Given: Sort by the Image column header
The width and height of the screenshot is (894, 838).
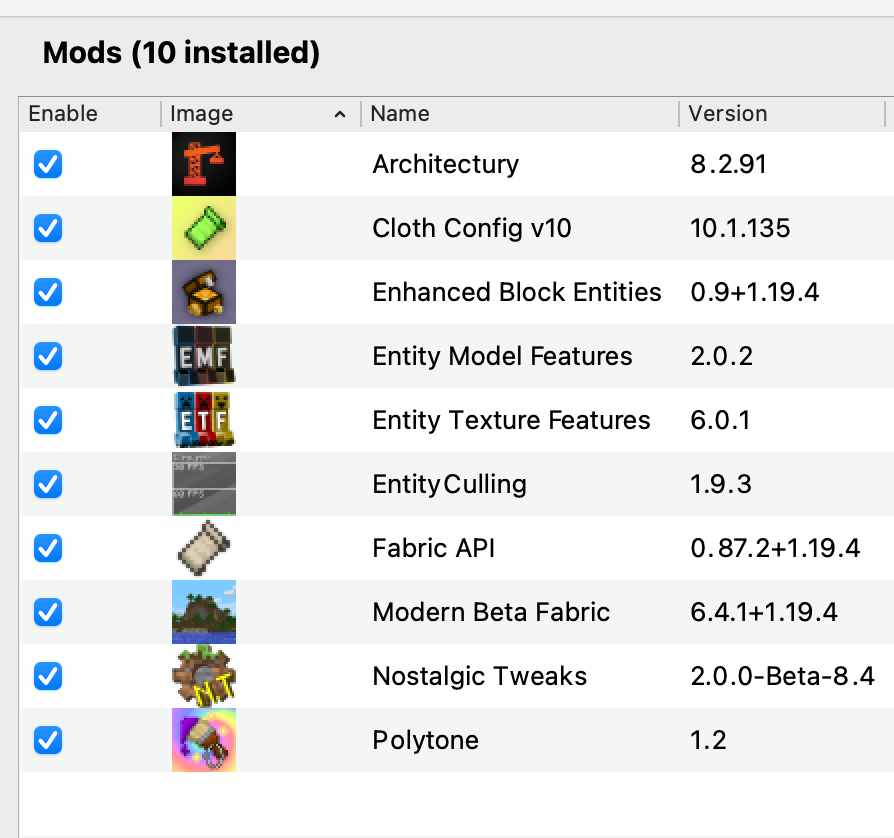Looking at the screenshot, I should pos(261,114).
